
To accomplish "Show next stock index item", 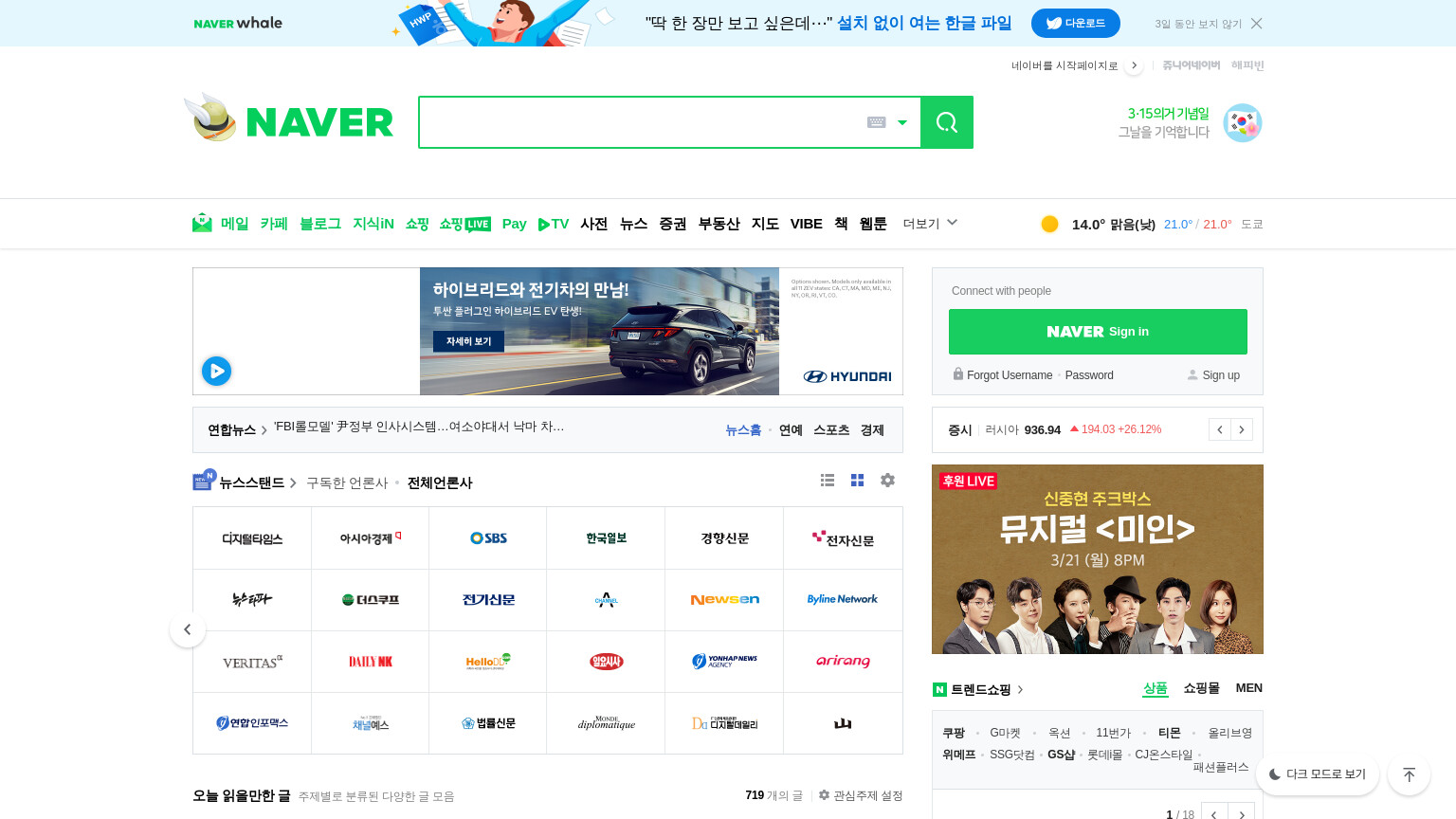I will tap(1242, 429).
